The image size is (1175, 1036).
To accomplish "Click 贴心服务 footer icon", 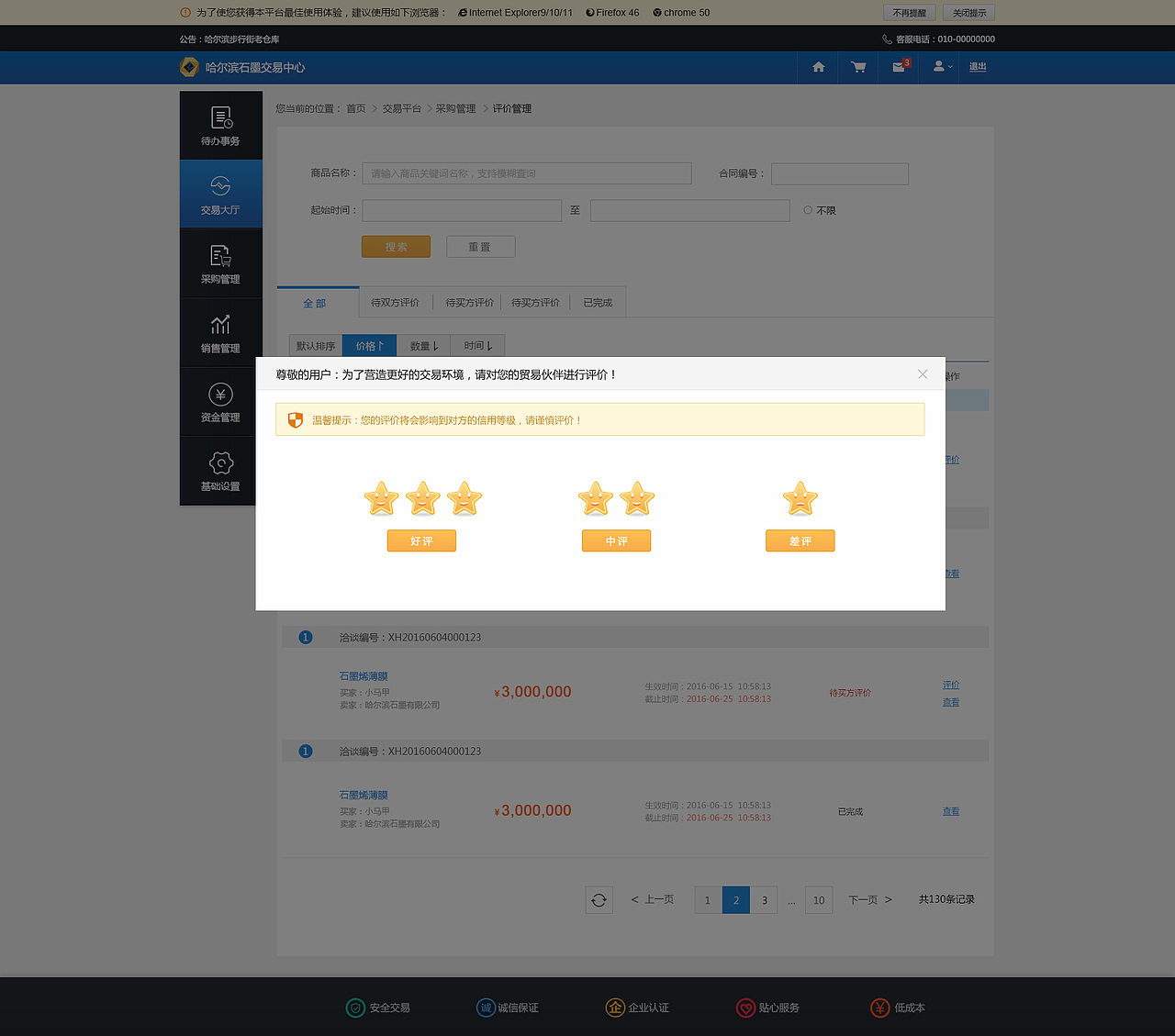I will click(745, 1008).
